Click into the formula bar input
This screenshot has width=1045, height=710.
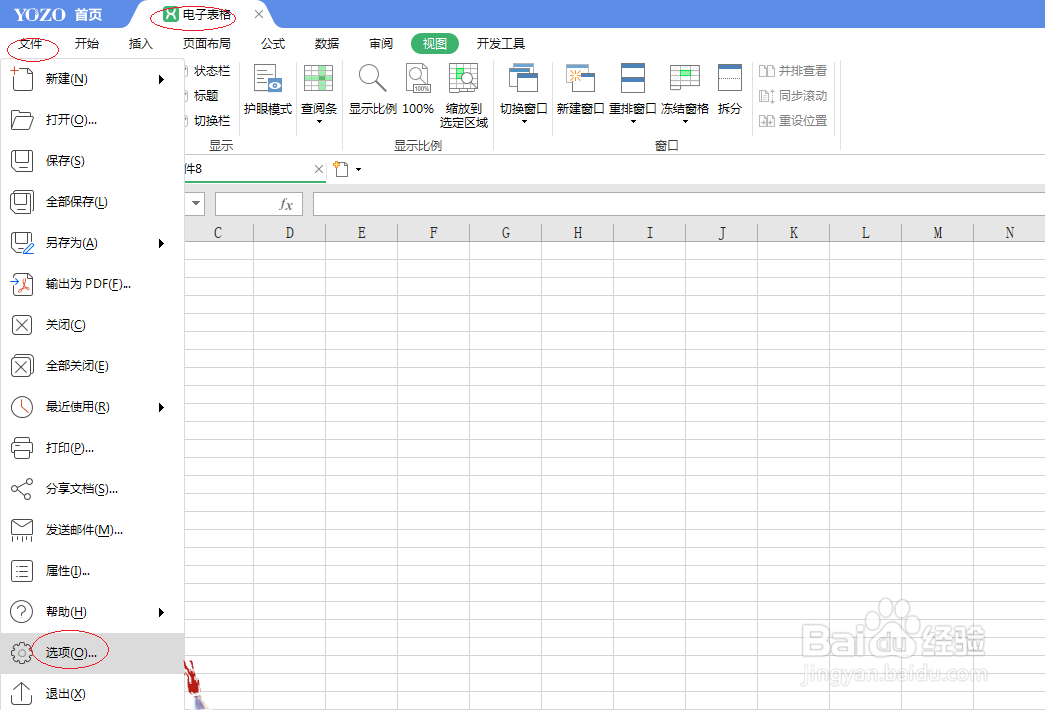pyautogui.click(x=678, y=204)
